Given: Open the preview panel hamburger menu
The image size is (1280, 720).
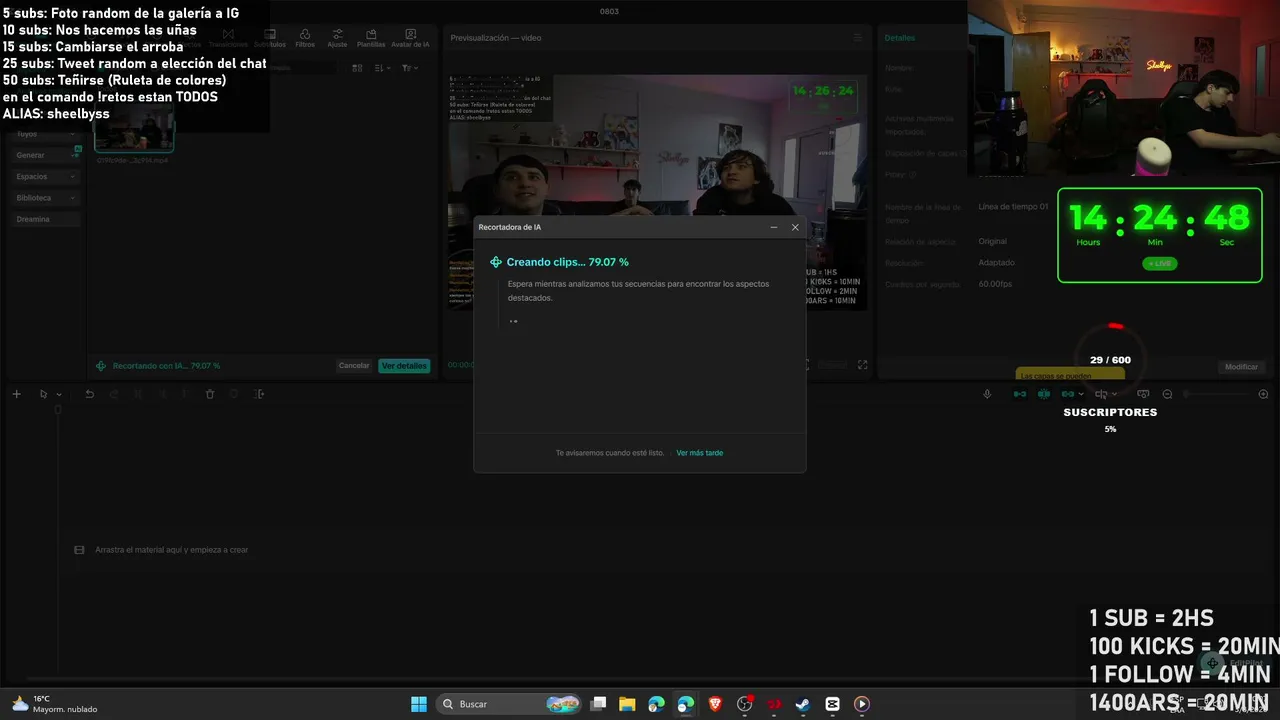Looking at the screenshot, I should (857, 38).
